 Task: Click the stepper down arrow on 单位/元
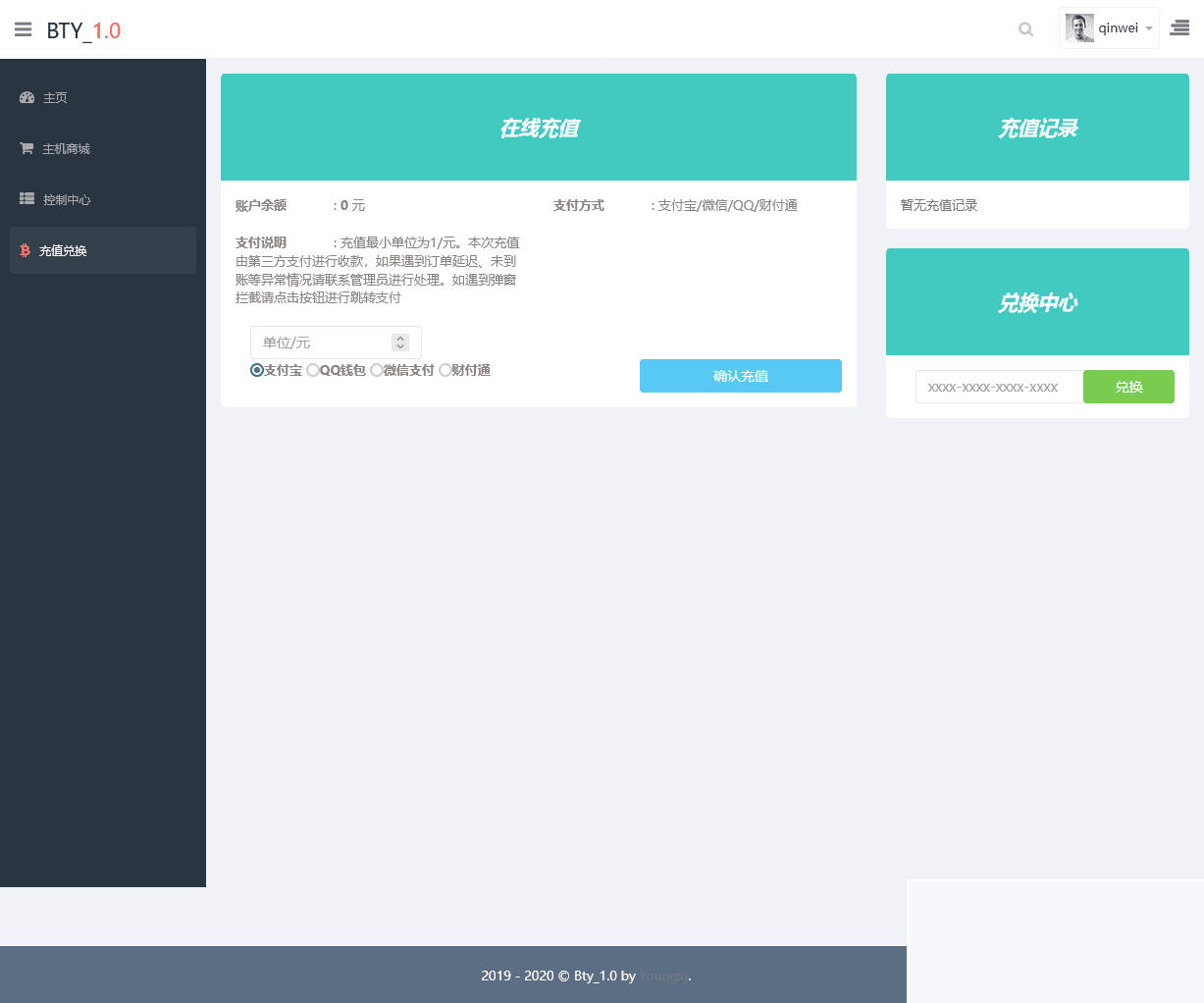tap(399, 346)
